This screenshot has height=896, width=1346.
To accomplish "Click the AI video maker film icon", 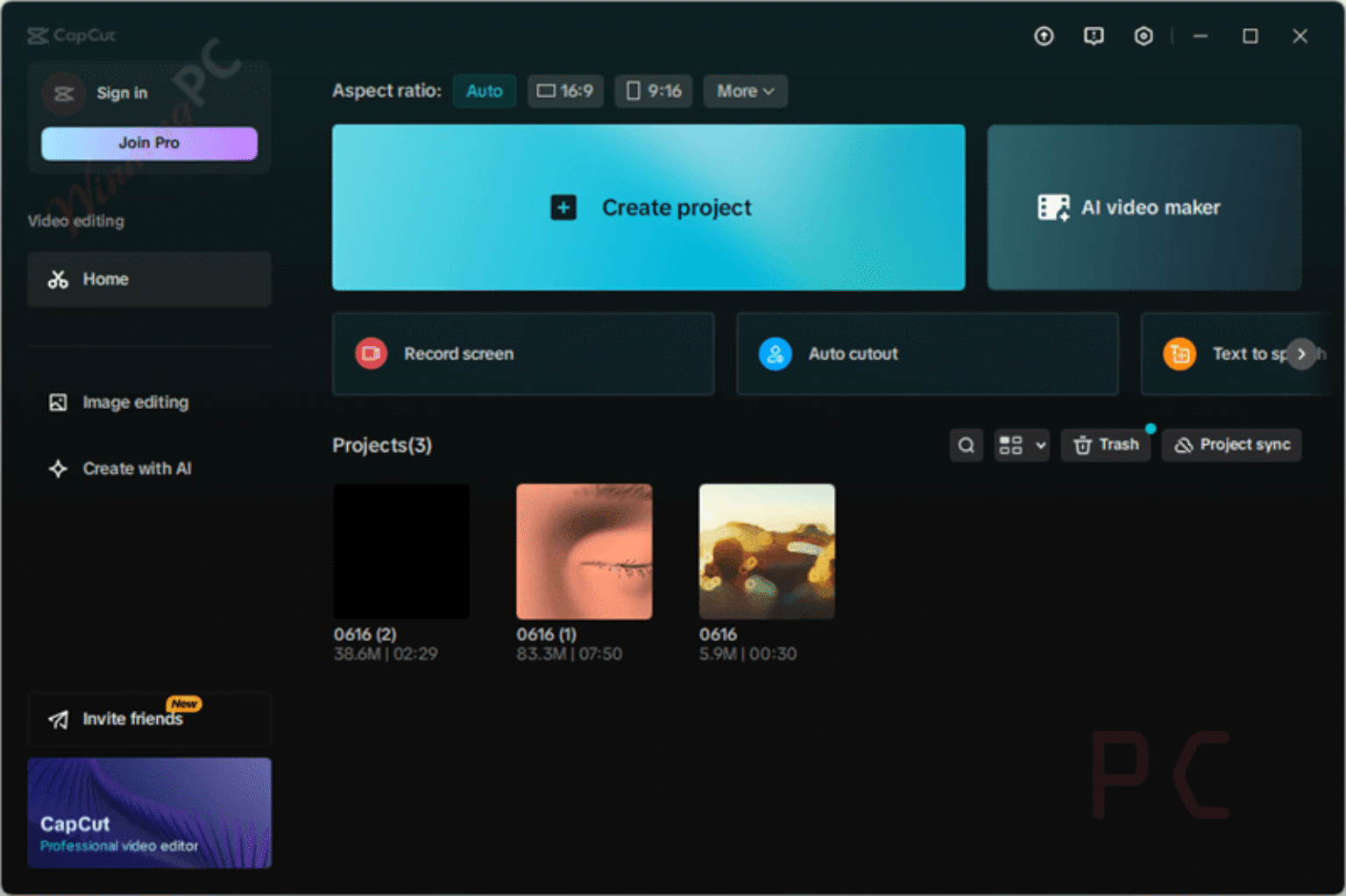I will 1053,208.
